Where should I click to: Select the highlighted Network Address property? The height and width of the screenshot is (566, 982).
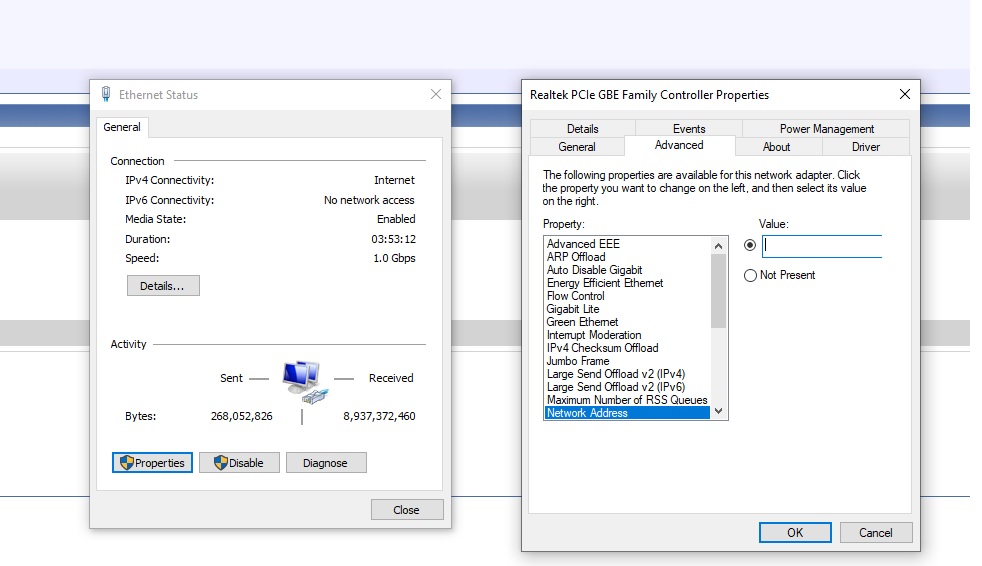click(628, 413)
